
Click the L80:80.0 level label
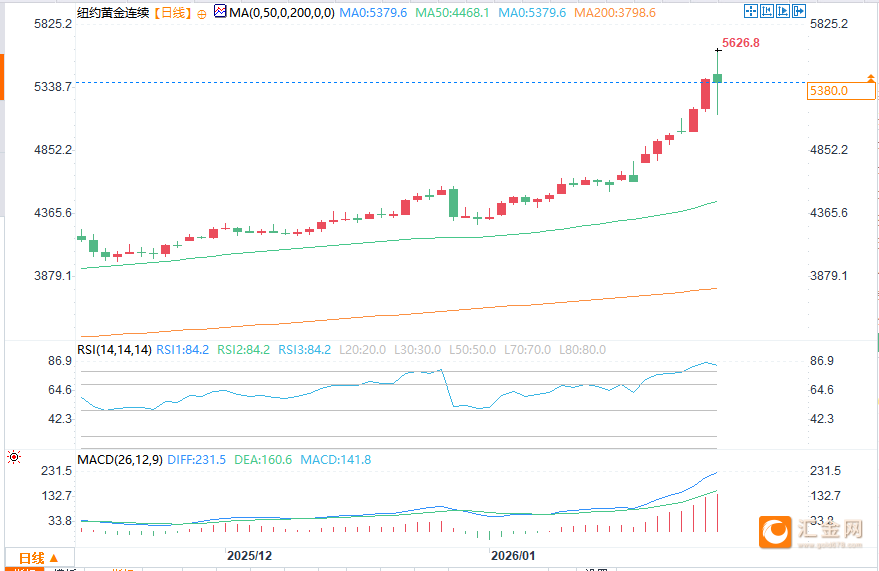pos(582,350)
